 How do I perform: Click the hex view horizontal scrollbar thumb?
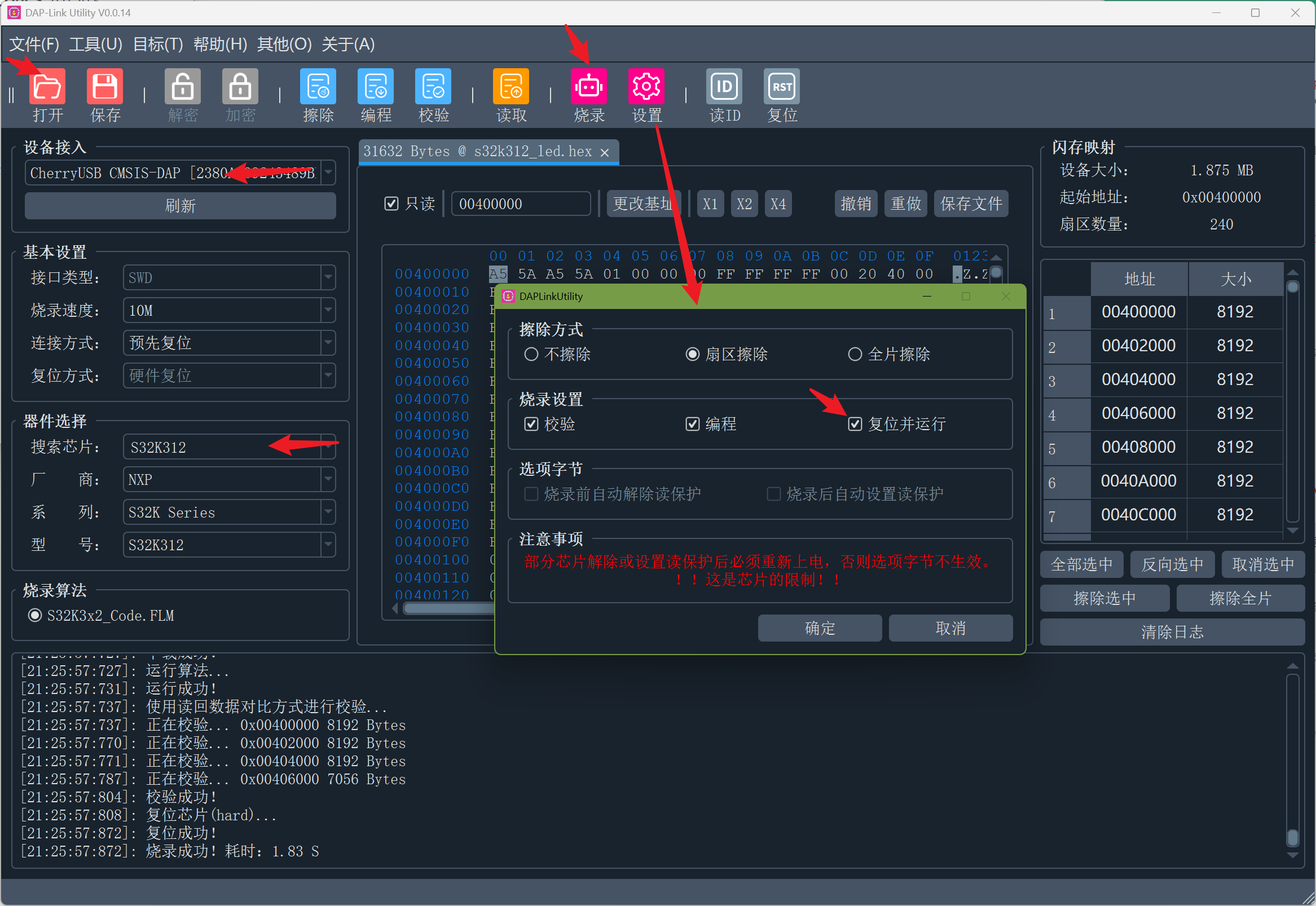coord(448,608)
